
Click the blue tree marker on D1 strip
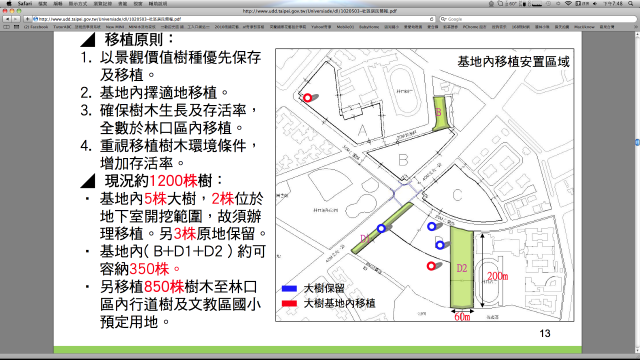[x=381, y=229]
